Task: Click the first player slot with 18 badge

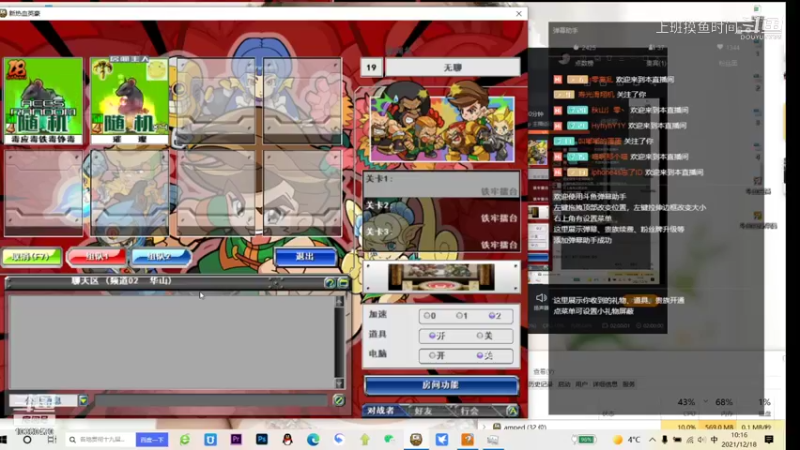Action: coord(43,101)
